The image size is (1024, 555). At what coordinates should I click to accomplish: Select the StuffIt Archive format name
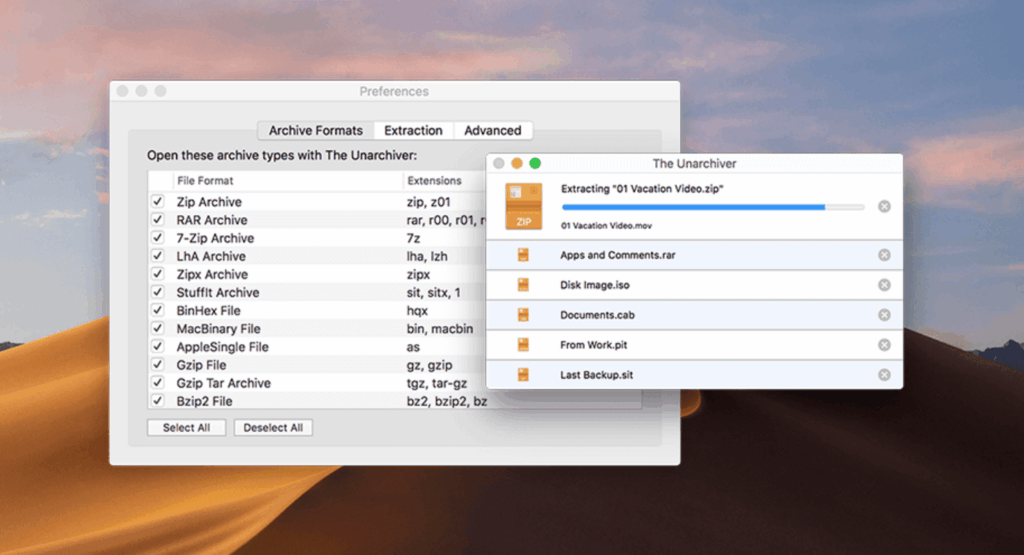217,293
